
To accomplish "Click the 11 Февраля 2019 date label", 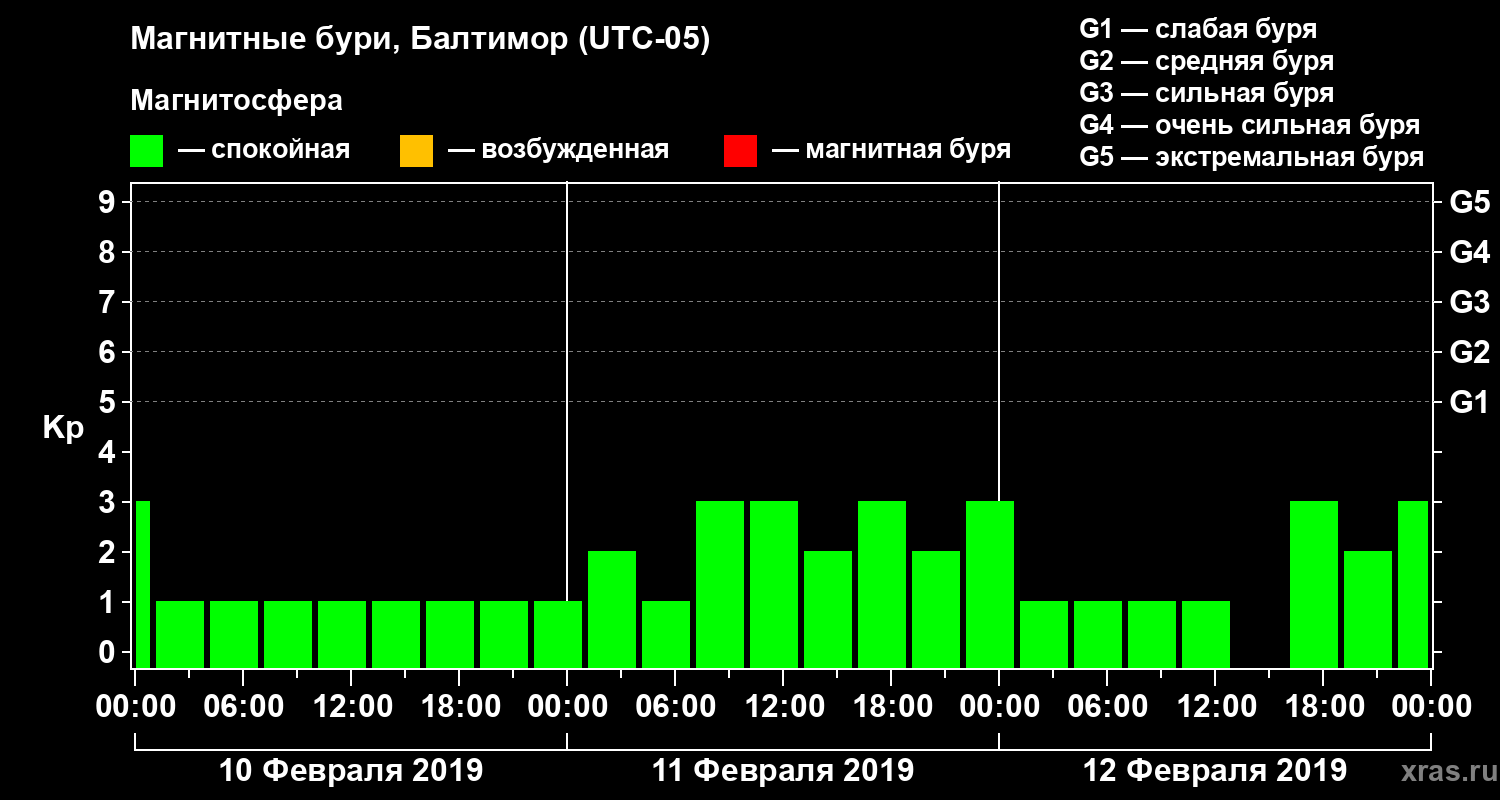I will pyautogui.click(x=783, y=771).
